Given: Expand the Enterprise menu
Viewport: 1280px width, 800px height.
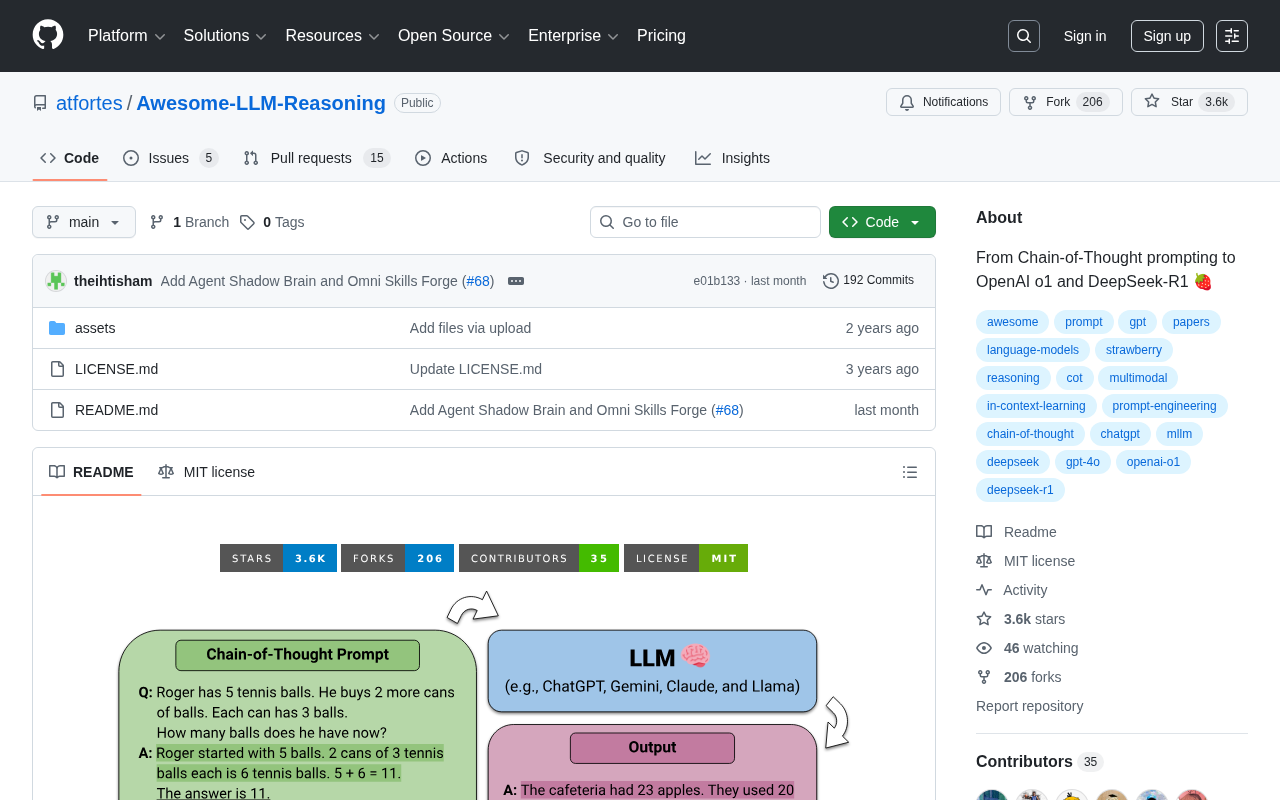Looking at the screenshot, I should click(574, 36).
